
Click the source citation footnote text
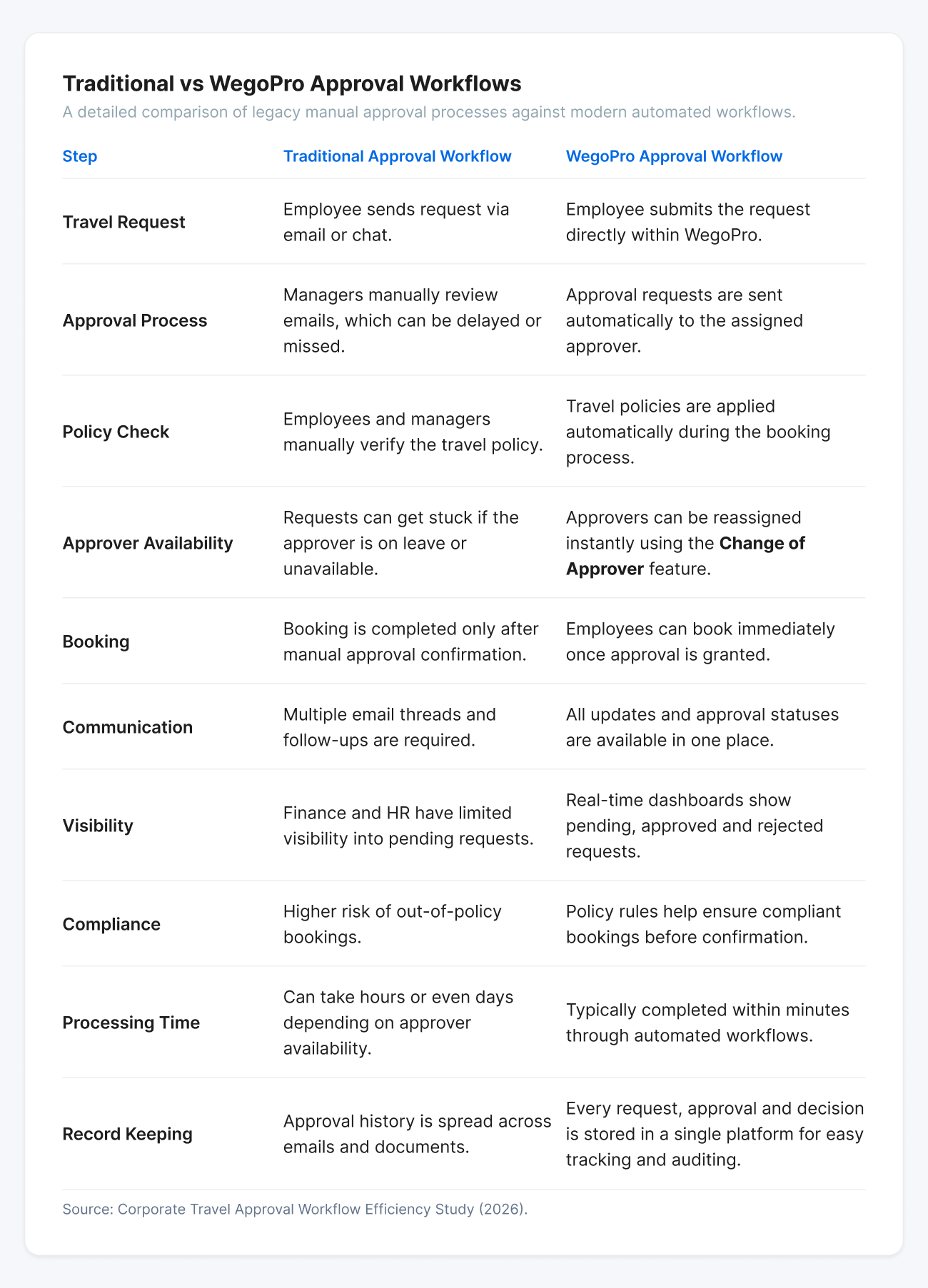click(x=295, y=1209)
